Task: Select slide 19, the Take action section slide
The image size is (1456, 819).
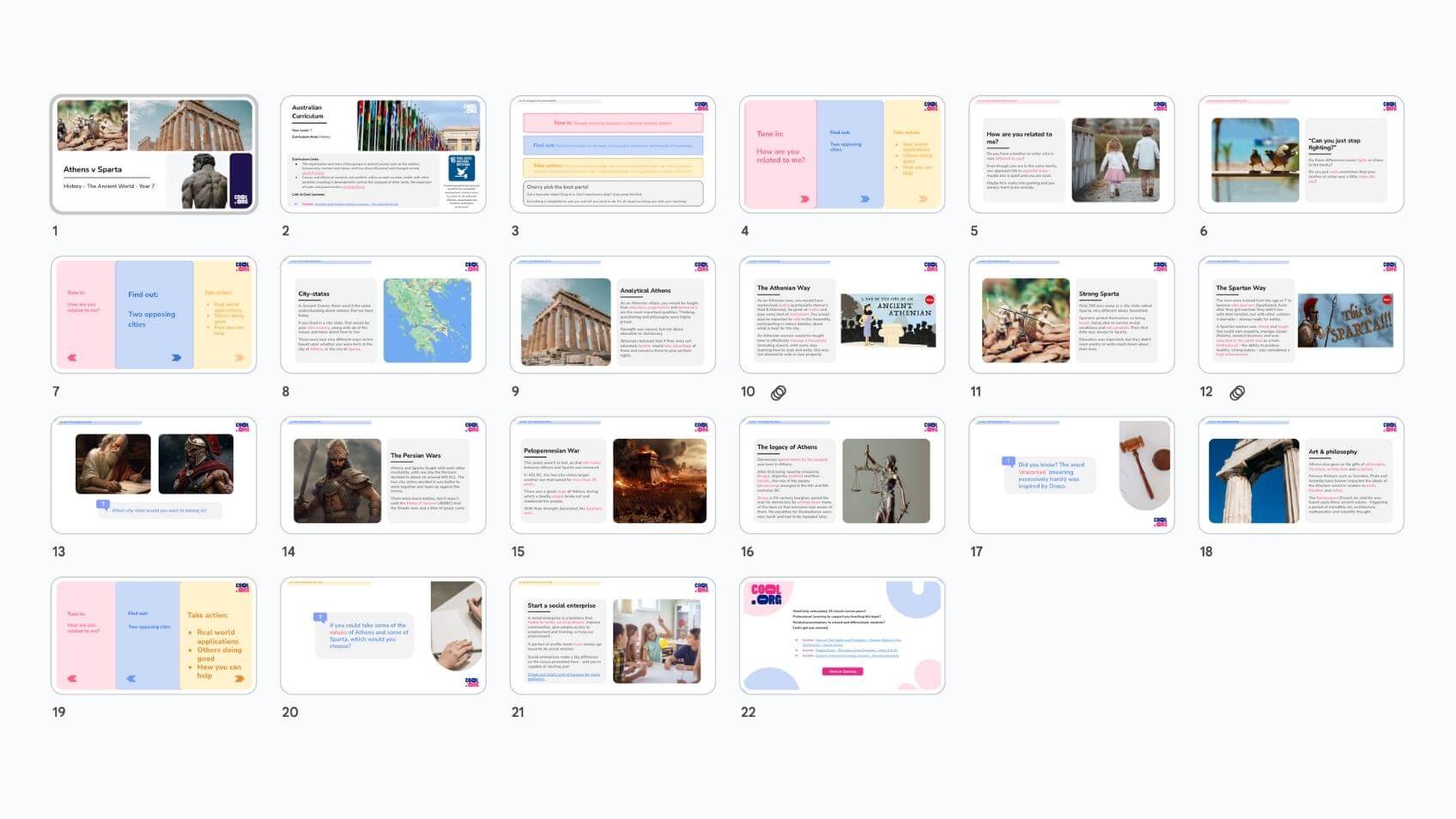Action: (x=154, y=636)
